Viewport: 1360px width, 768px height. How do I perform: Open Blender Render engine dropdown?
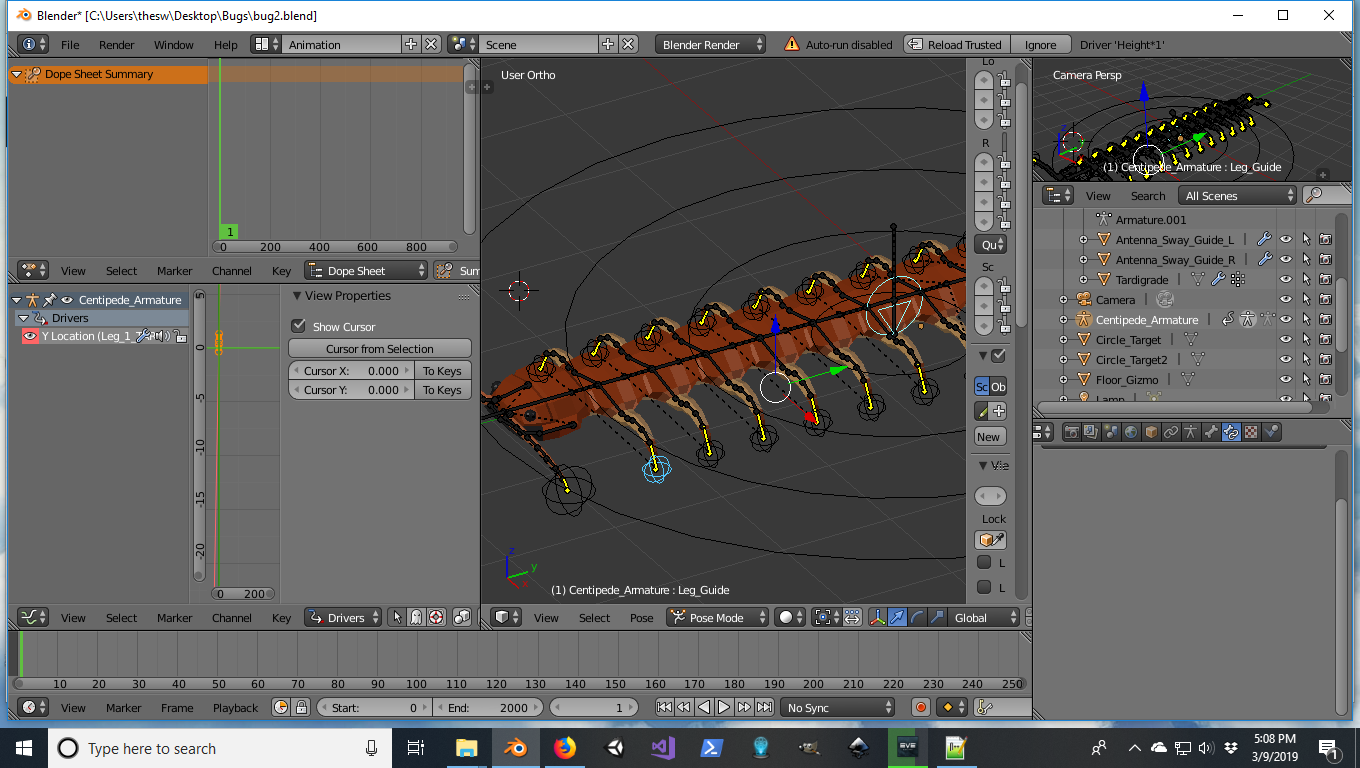point(711,44)
